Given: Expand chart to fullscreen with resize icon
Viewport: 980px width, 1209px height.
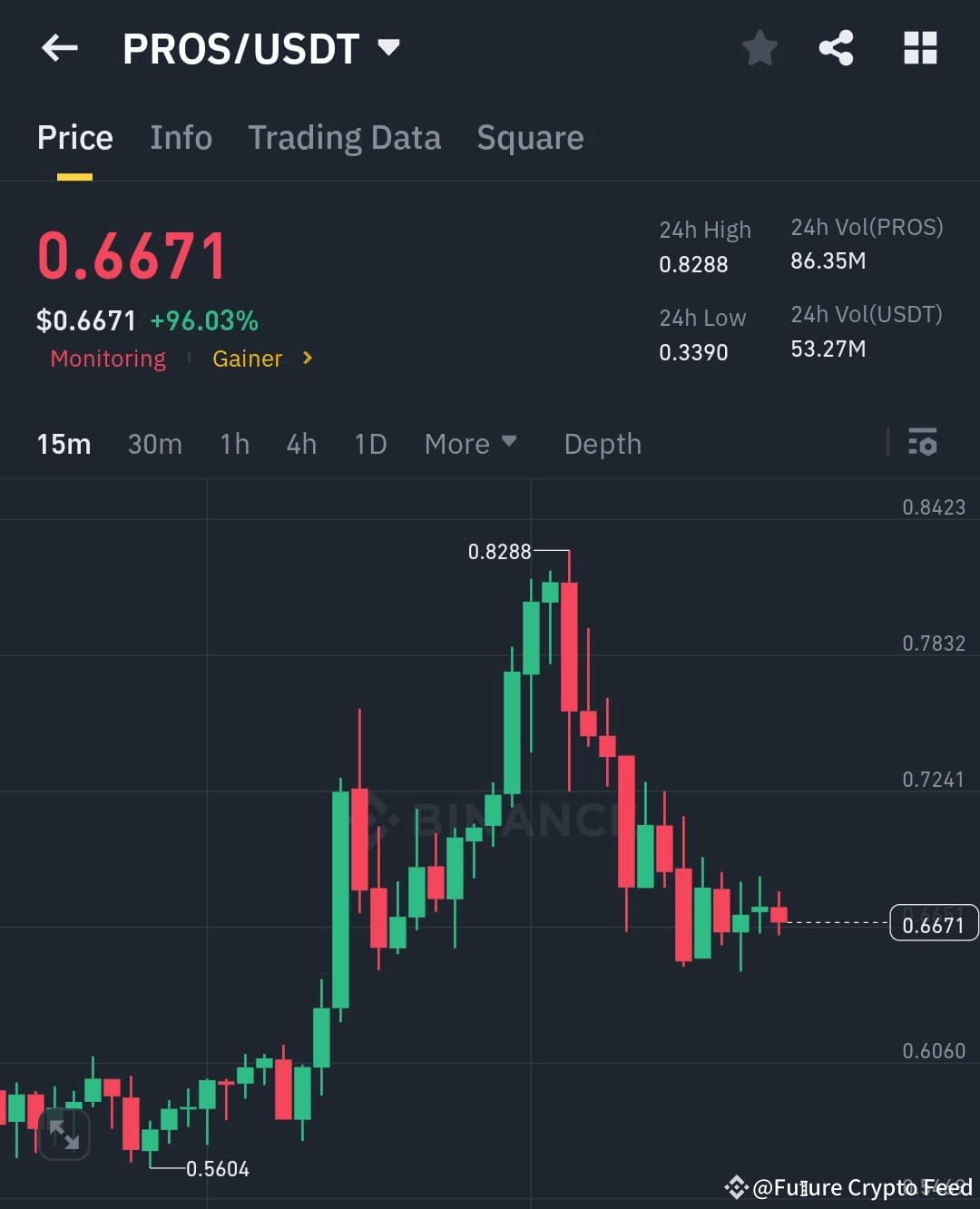Looking at the screenshot, I should [x=64, y=1134].
